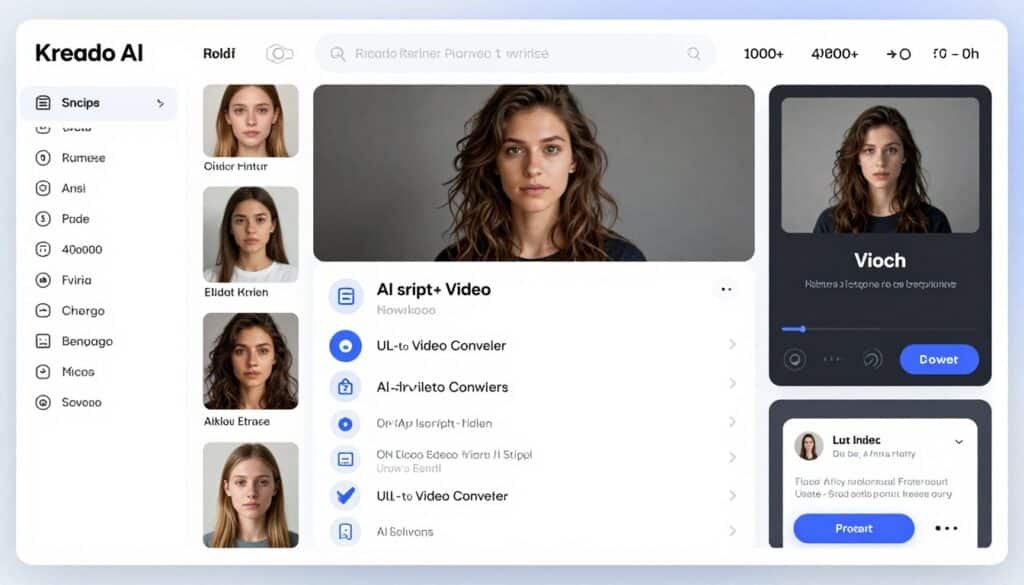Click the Dowet button
The width and height of the screenshot is (1024, 585).
point(938,358)
